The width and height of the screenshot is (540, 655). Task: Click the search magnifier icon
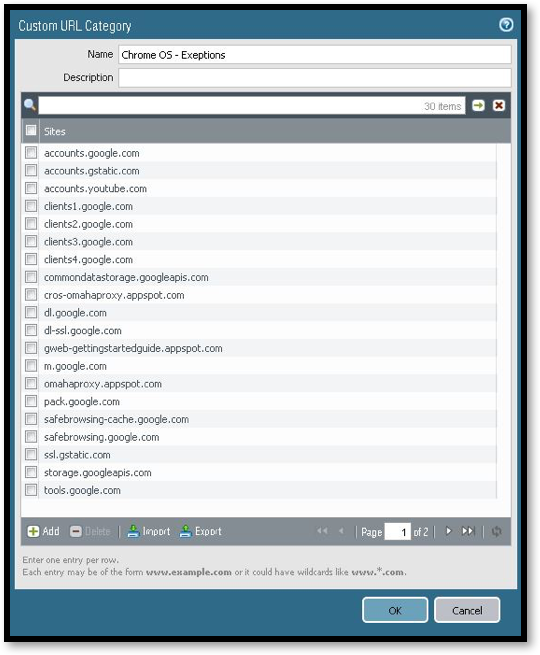click(x=30, y=105)
